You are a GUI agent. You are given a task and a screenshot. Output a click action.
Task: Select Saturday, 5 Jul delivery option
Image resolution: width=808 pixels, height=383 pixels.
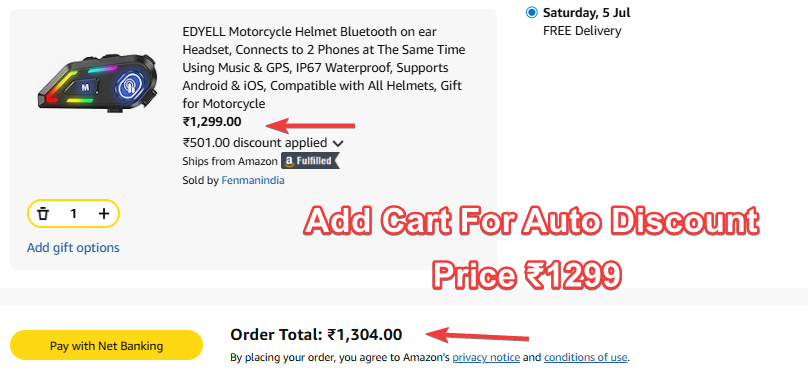pos(531,12)
